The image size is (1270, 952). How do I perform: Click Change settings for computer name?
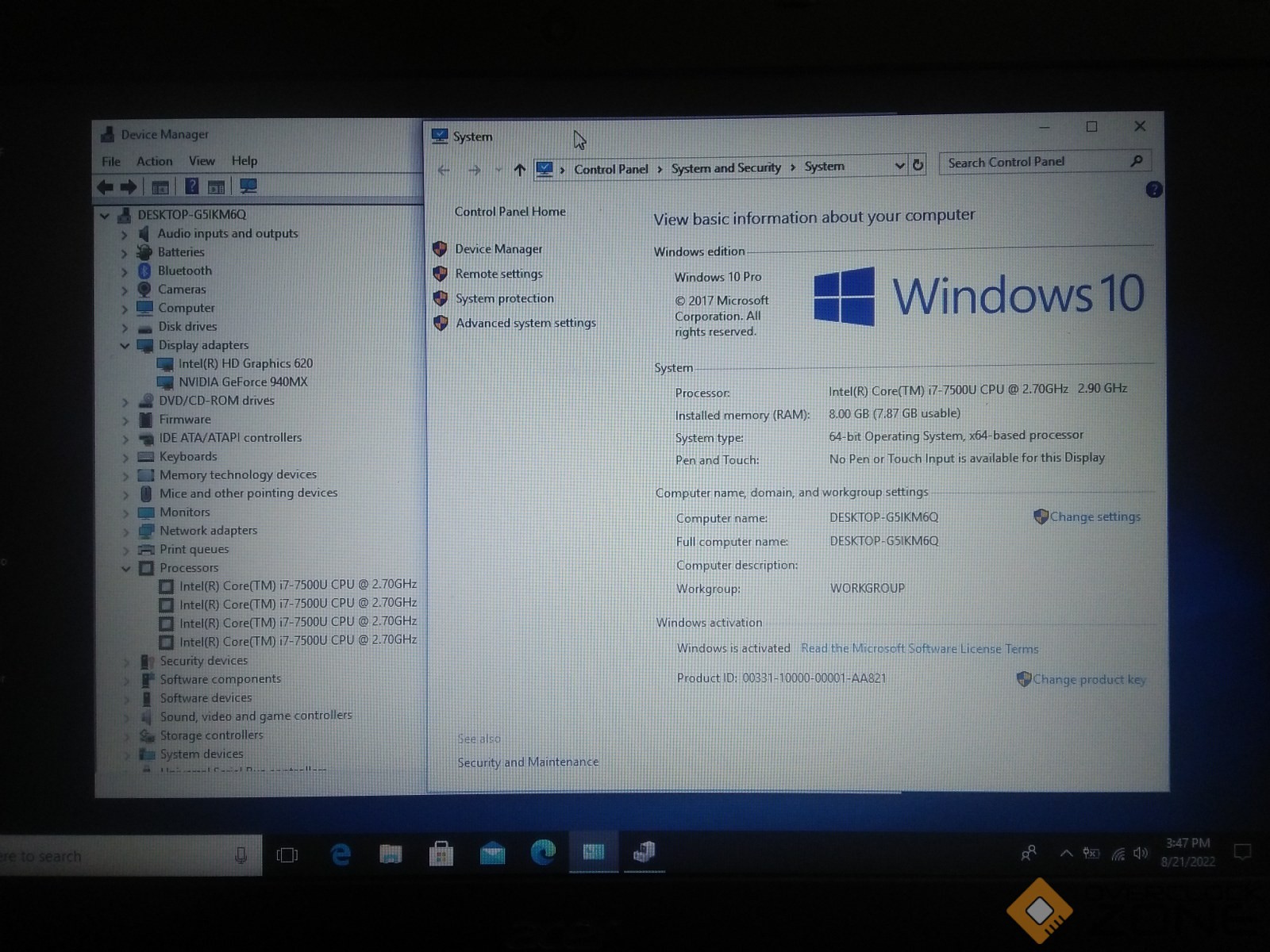1095,516
